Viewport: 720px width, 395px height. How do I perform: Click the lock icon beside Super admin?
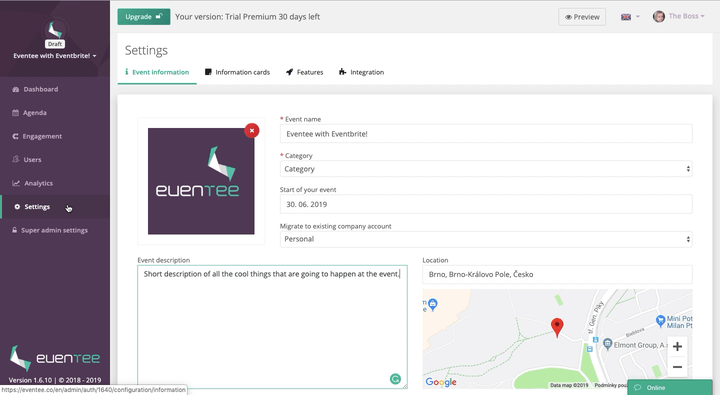click(15, 230)
